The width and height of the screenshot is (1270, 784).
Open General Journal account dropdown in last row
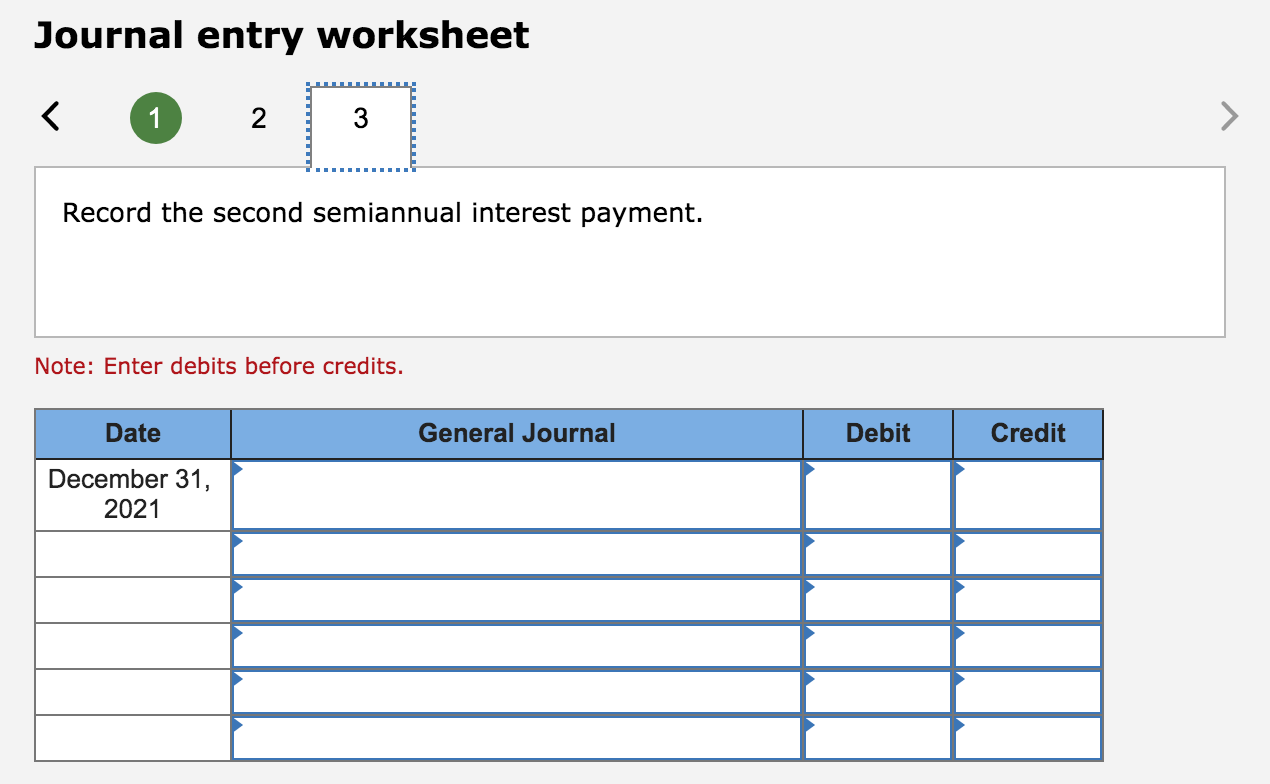pos(517,738)
